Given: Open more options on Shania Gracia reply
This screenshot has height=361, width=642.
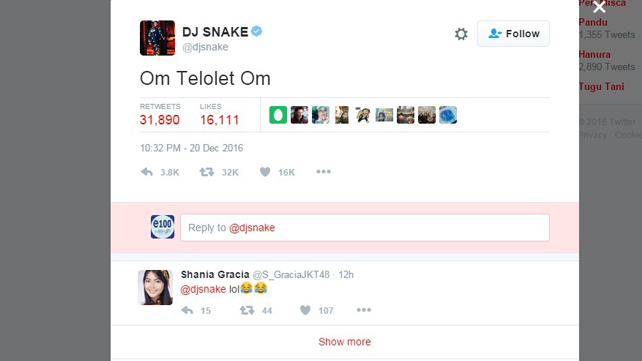Looking at the screenshot, I should 364,310.
